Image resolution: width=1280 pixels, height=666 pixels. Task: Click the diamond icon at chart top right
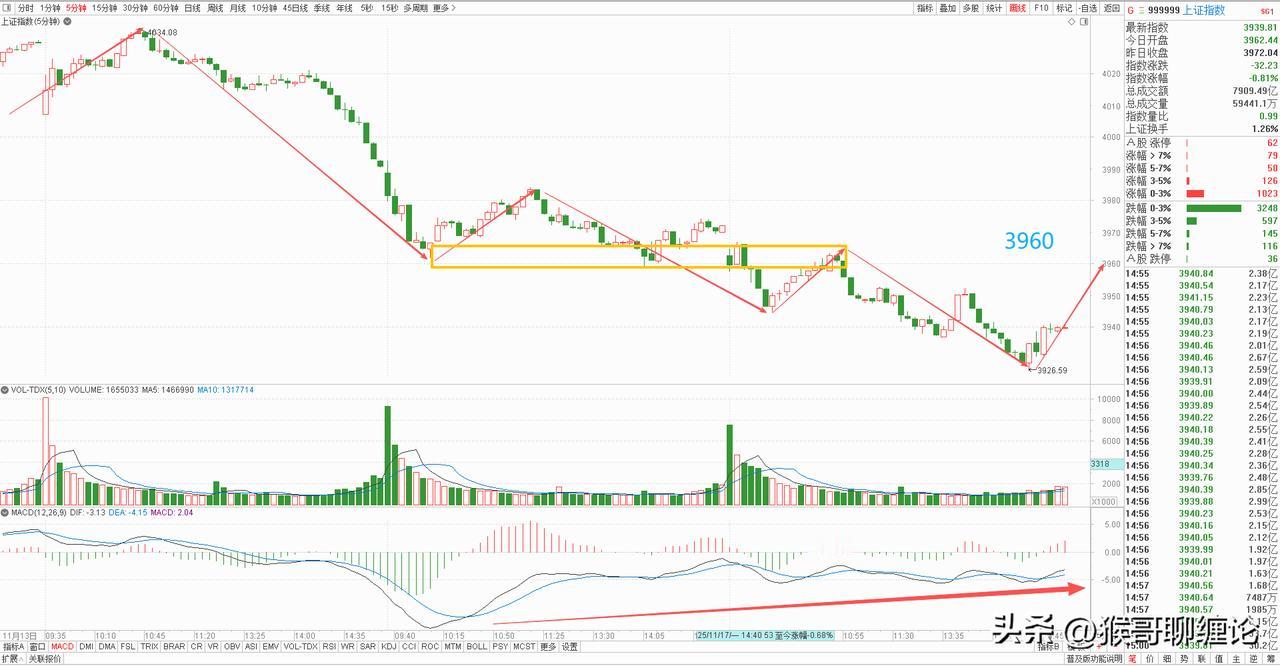click(x=1072, y=21)
